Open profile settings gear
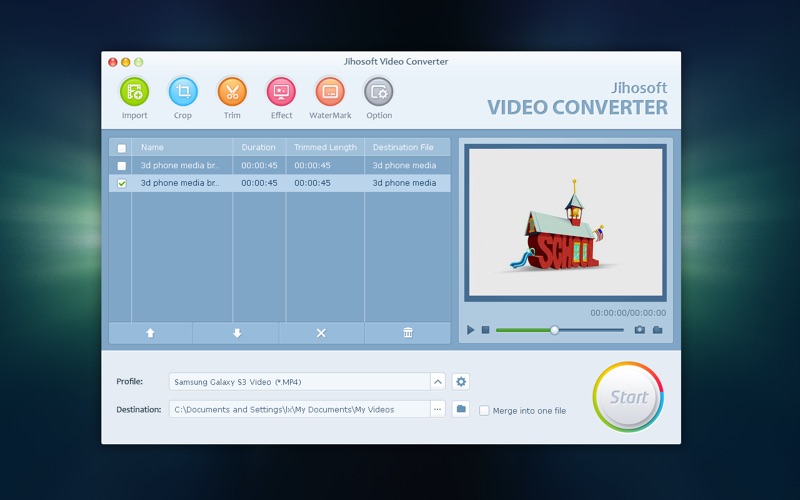The height and width of the screenshot is (500, 800). point(461,382)
